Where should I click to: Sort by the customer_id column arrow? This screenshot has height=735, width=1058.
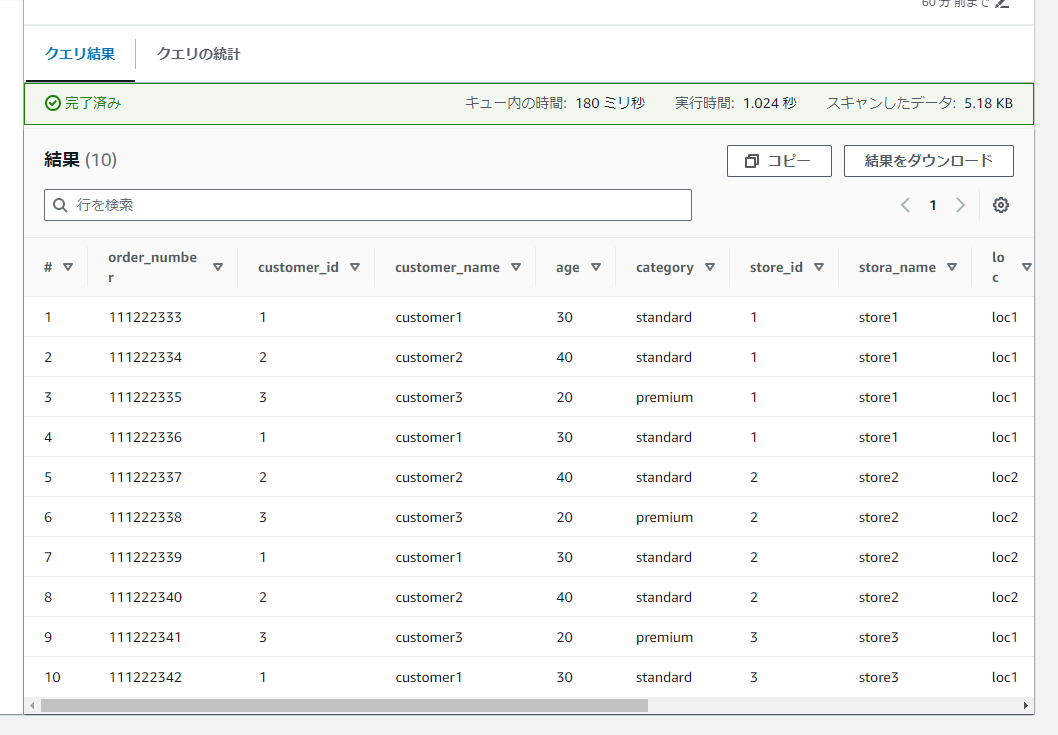point(355,267)
